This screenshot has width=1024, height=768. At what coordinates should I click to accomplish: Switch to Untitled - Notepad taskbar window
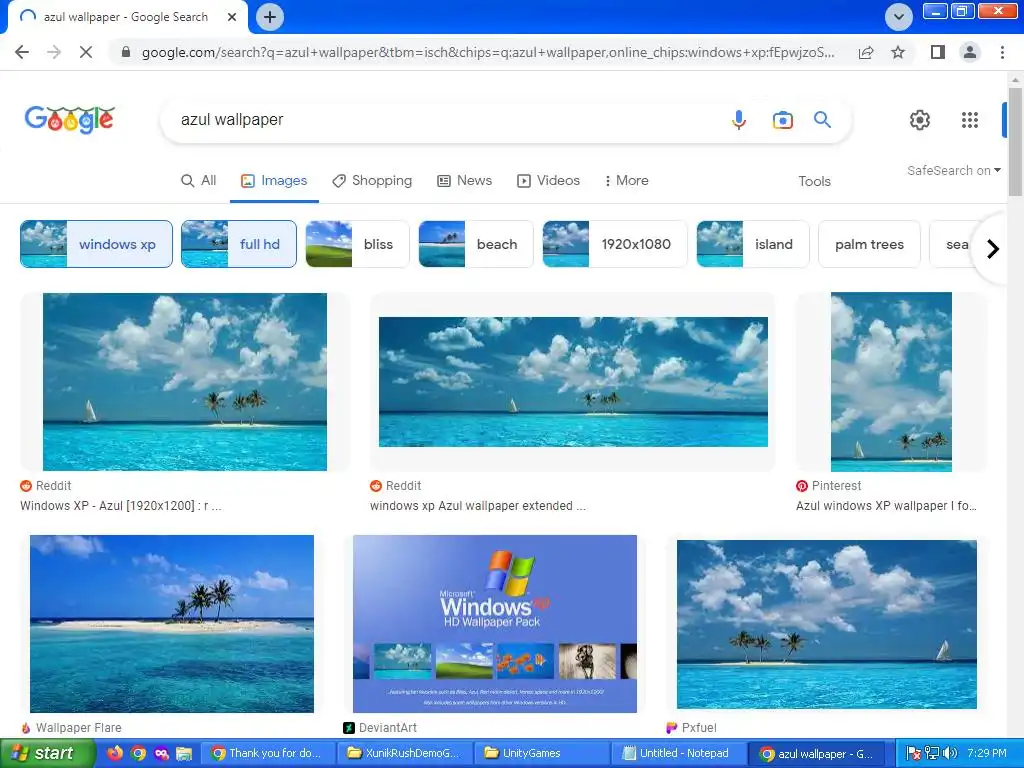coord(679,754)
